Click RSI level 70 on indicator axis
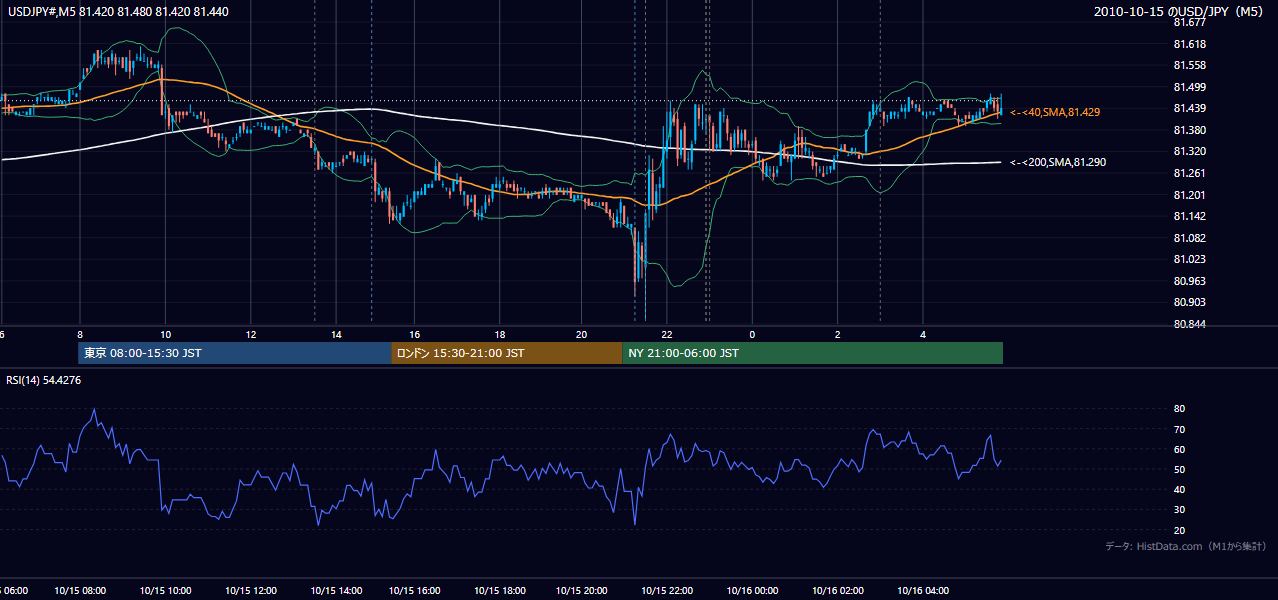 click(x=1179, y=429)
